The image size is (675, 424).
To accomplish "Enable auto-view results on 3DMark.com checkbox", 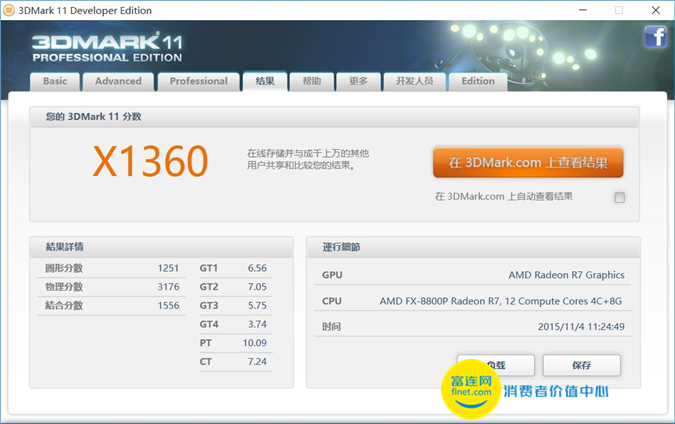I will 619,198.
